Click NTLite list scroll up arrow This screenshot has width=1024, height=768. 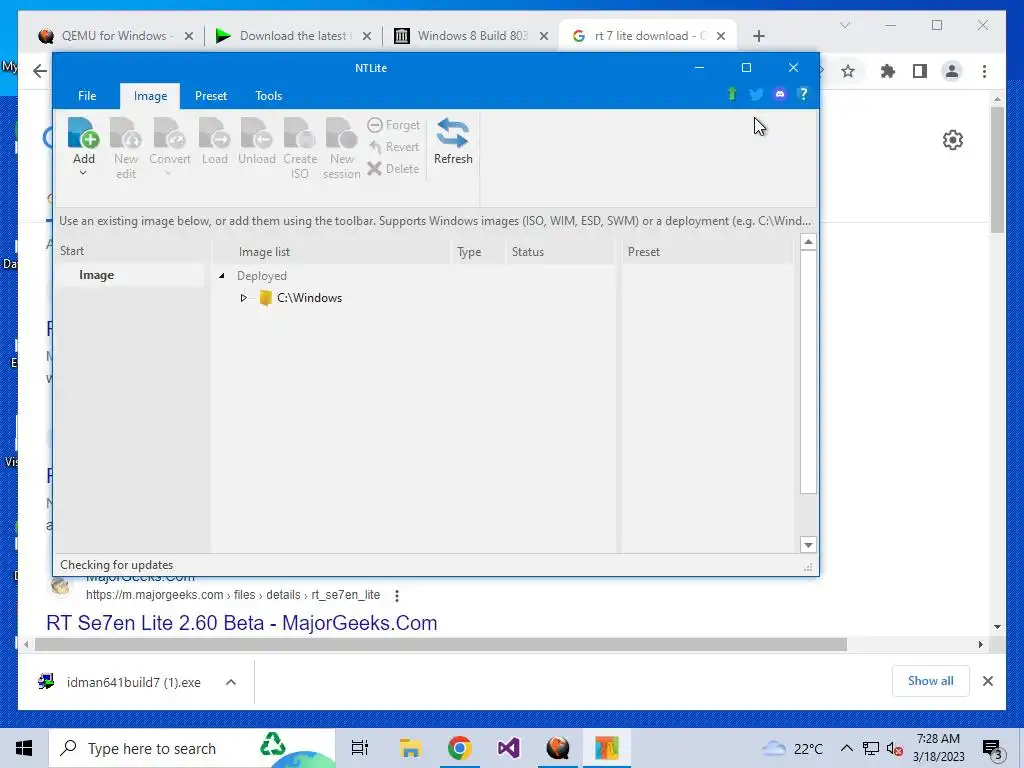pyautogui.click(x=808, y=242)
